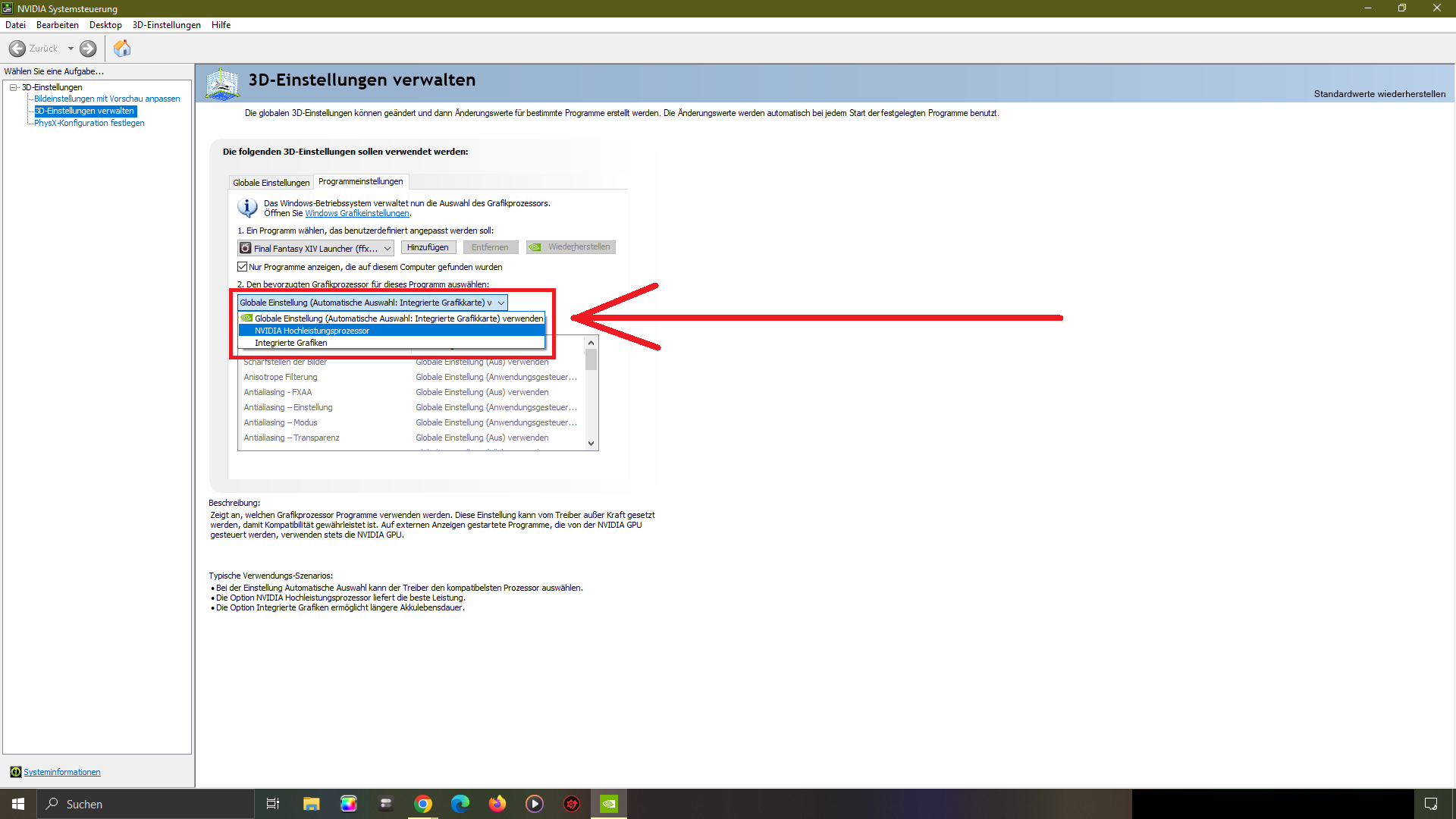The width and height of the screenshot is (1456, 819).
Task: Click the Hinzufügen button
Action: point(428,247)
